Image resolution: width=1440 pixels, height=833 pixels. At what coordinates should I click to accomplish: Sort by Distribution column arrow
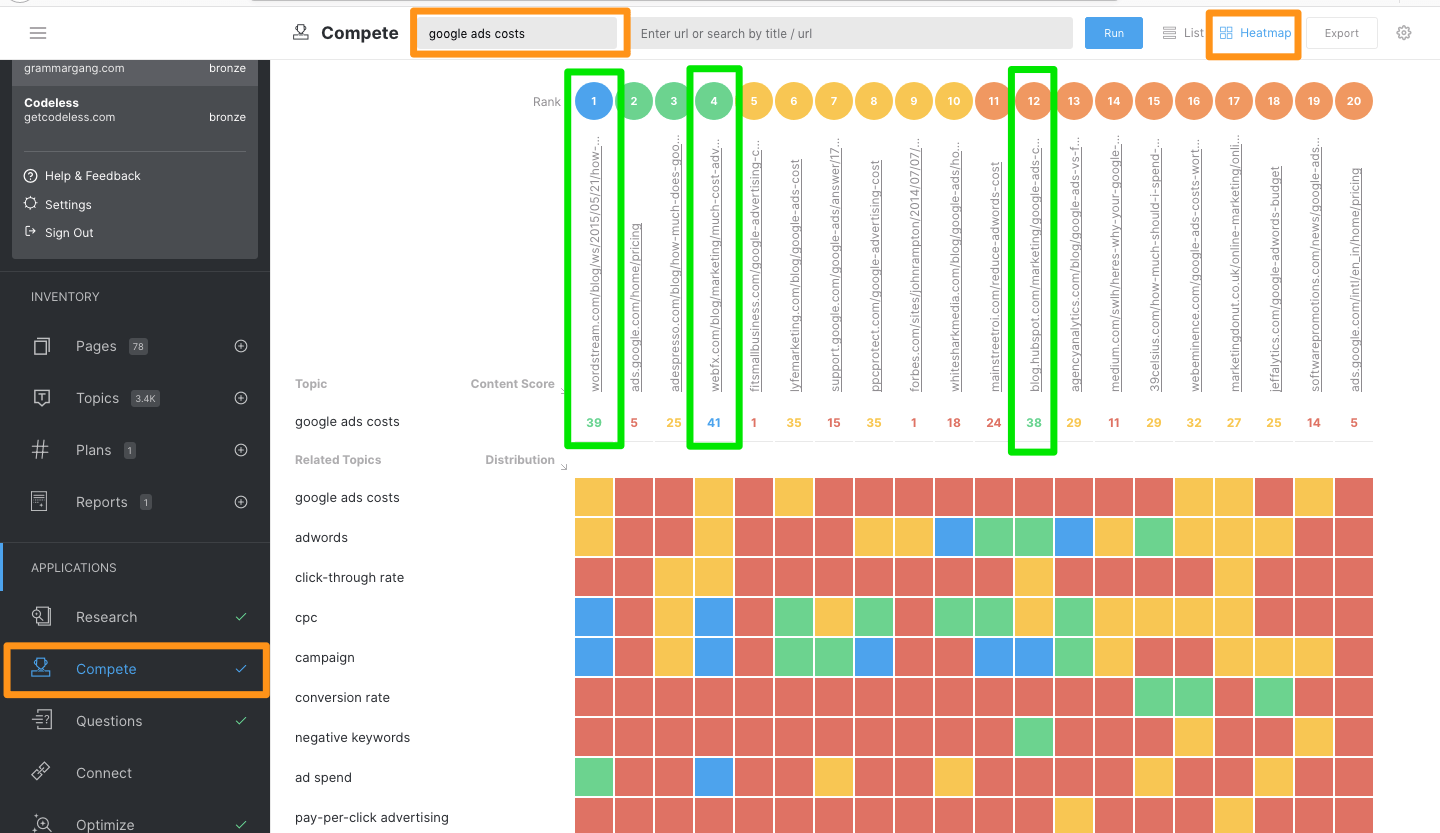[x=563, y=467]
